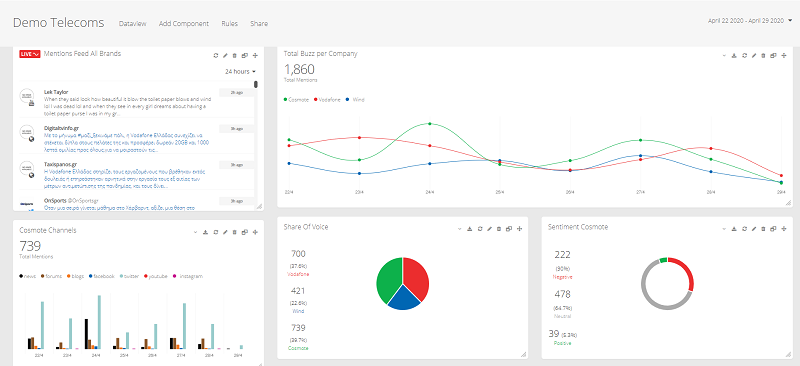This screenshot has width=800, height=366.
Task: Edit the Sentiment Cosmote widget
Action: click(754, 229)
